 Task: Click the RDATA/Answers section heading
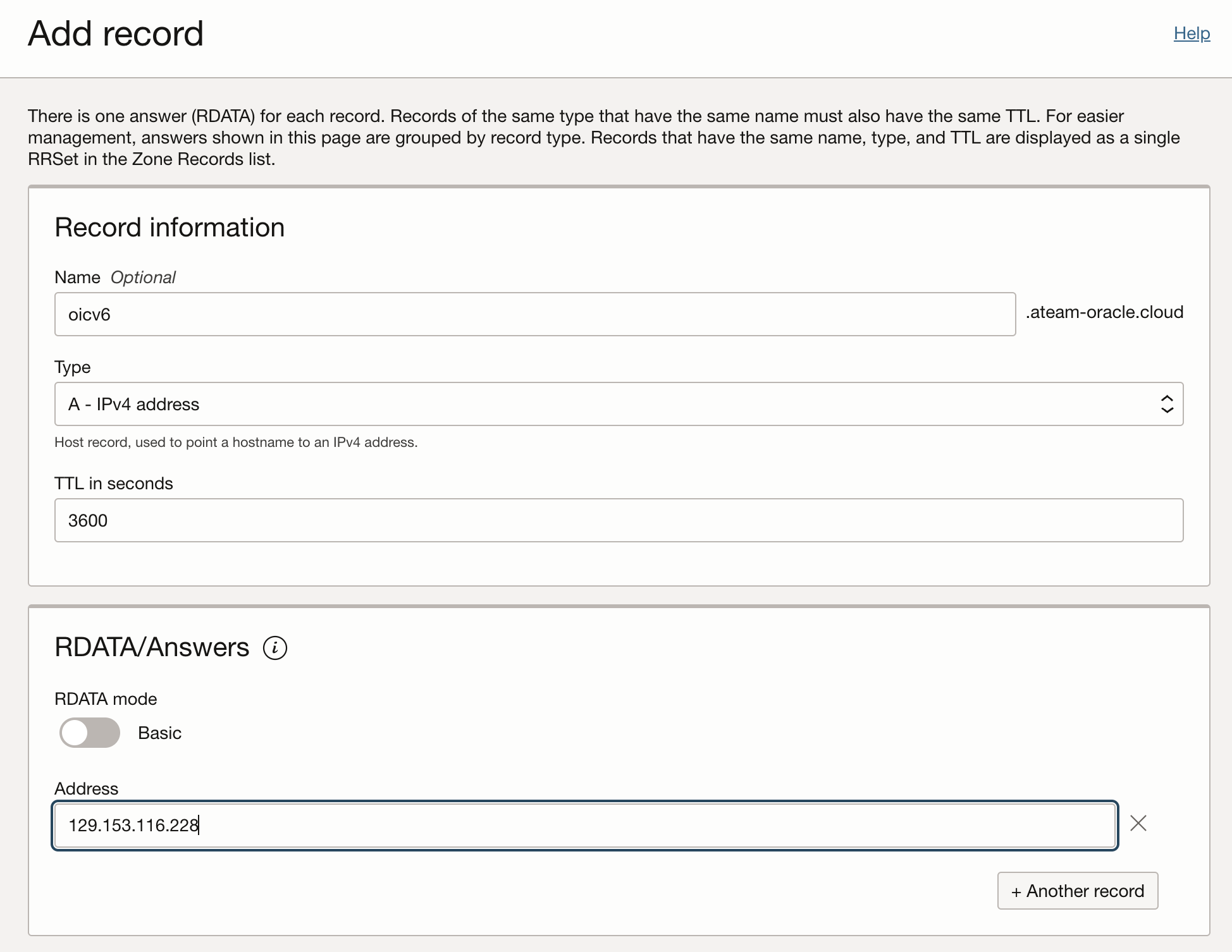(152, 647)
